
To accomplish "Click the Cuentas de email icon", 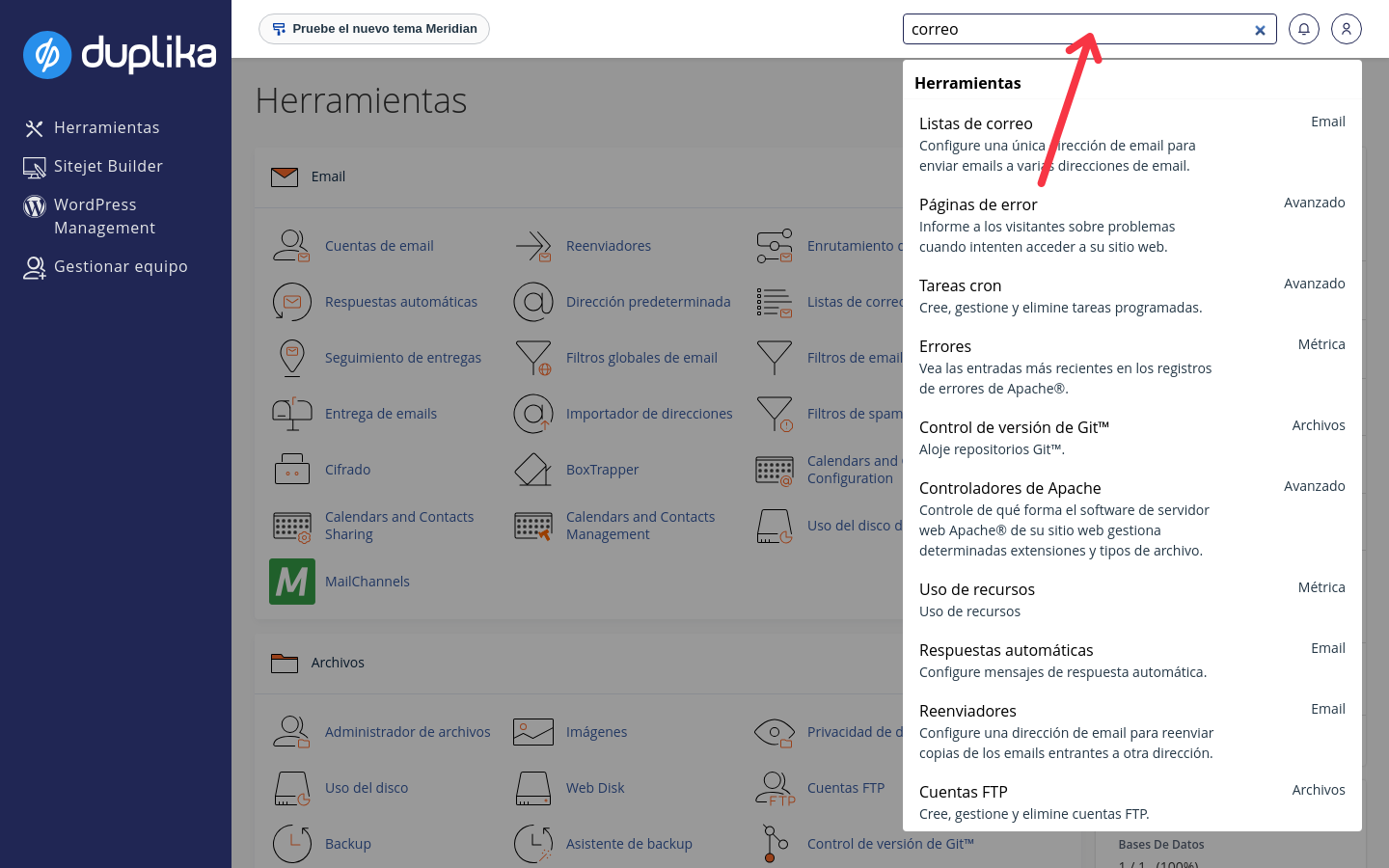I will [291, 246].
